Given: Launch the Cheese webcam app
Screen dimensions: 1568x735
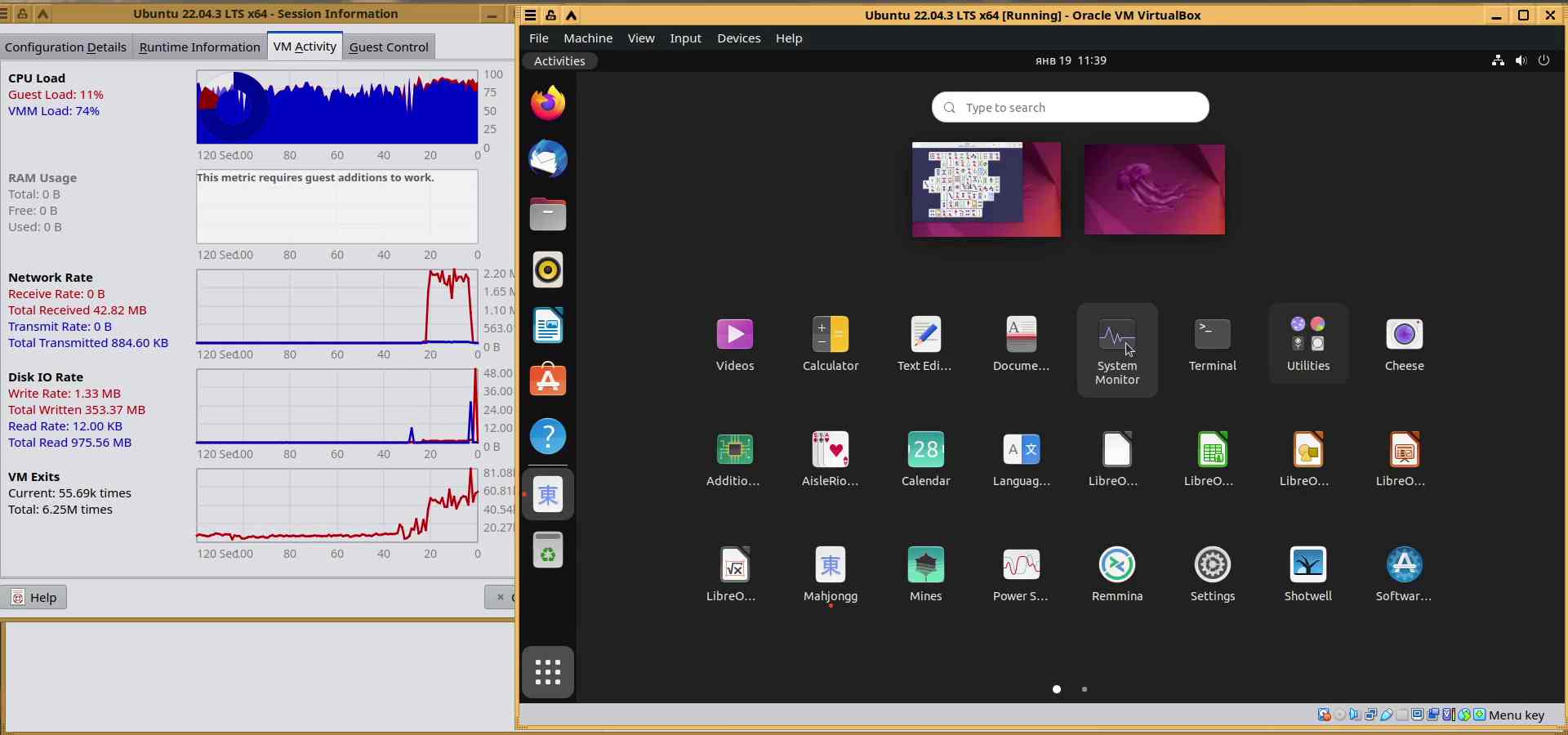Looking at the screenshot, I should tap(1404, 344).
